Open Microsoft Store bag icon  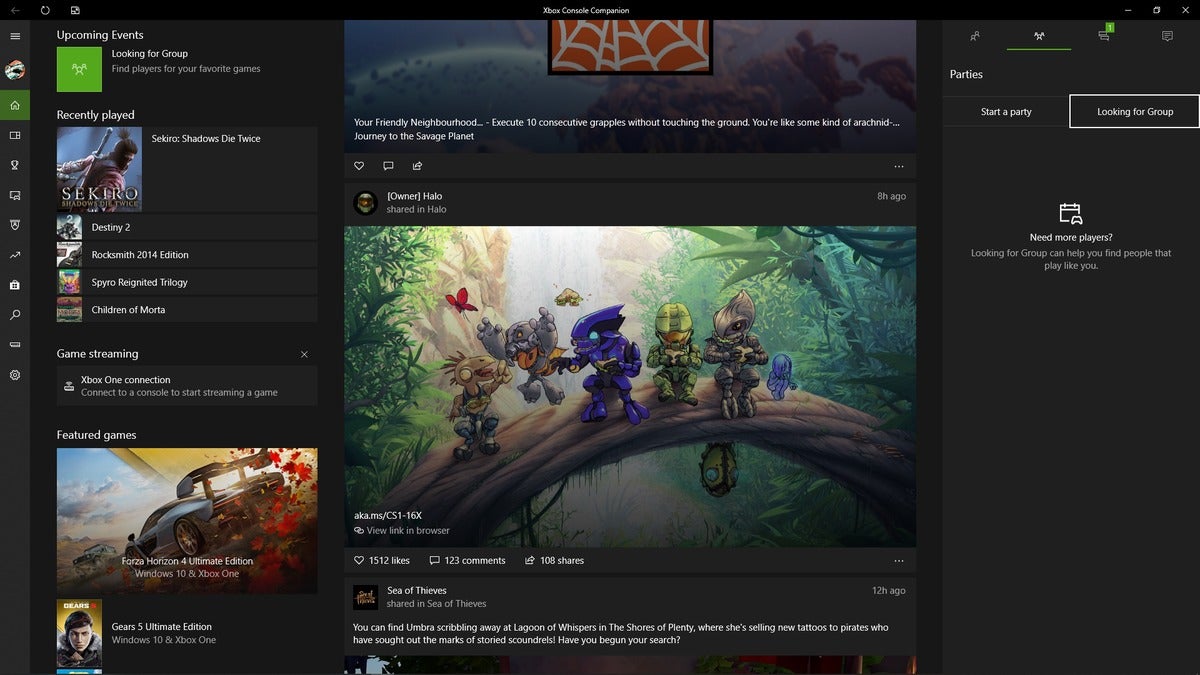[15, 285]
